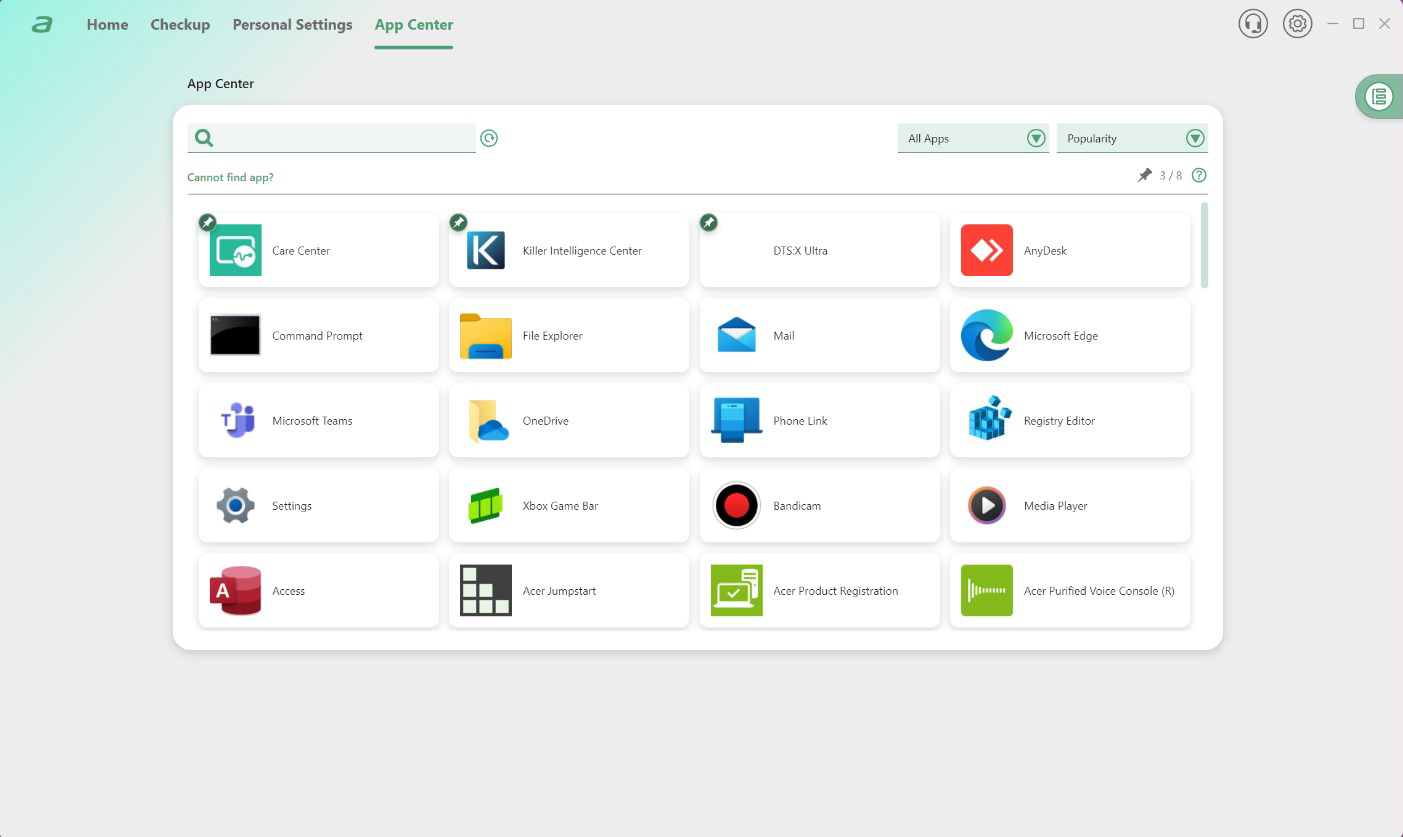Open the OneDrive cloud folder icon
Screen dimensions: 1403x837
(x=488, y=420)
